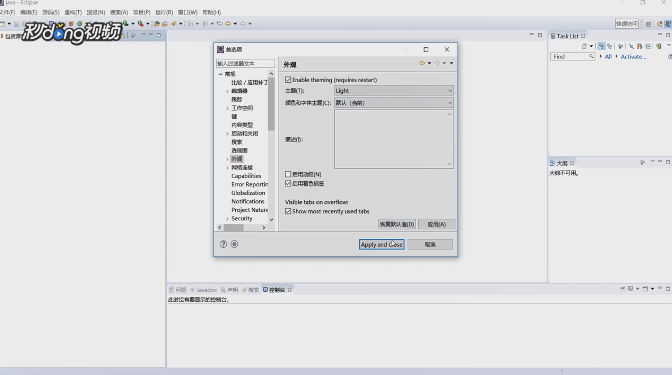Click the Apply (A) button
The height and width of the screenshot is (375, 672).
coord(437,224)
